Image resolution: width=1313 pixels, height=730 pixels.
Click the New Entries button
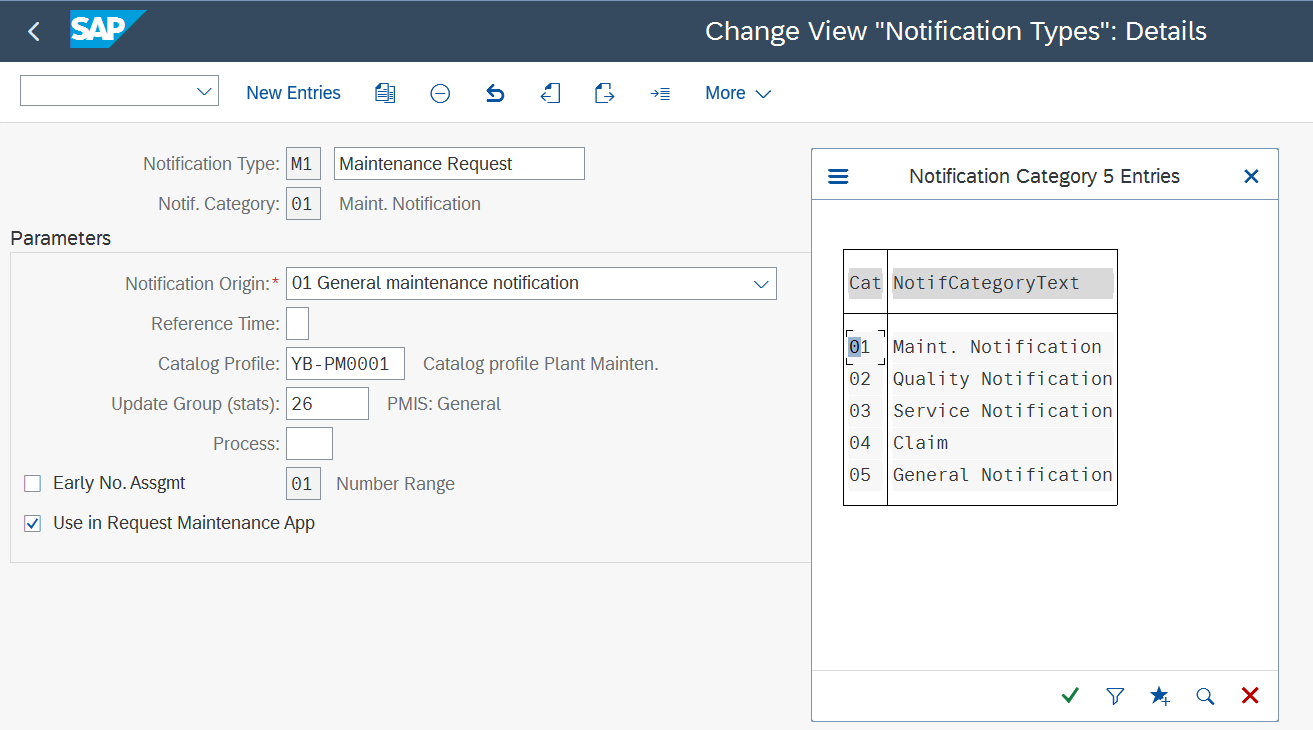[x=293, y=92]
